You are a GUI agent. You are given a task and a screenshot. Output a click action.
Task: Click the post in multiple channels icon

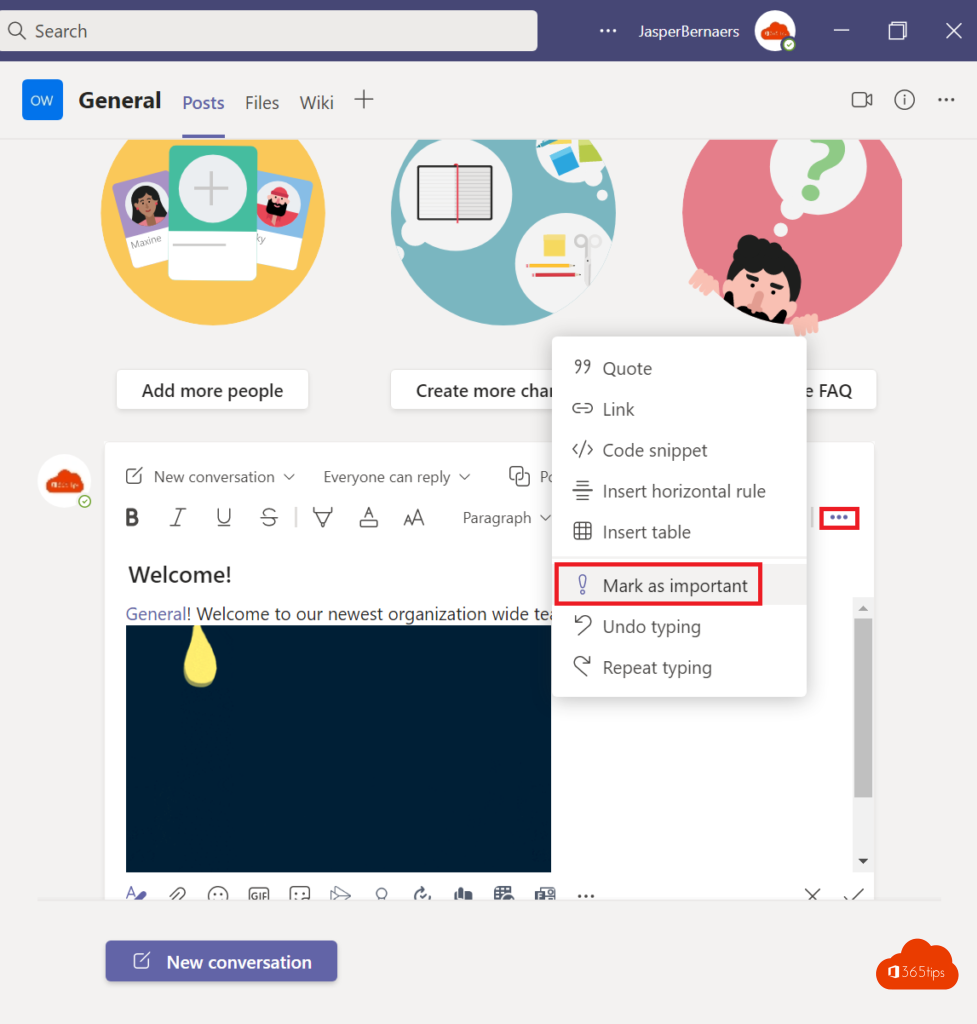click(519, 476)
